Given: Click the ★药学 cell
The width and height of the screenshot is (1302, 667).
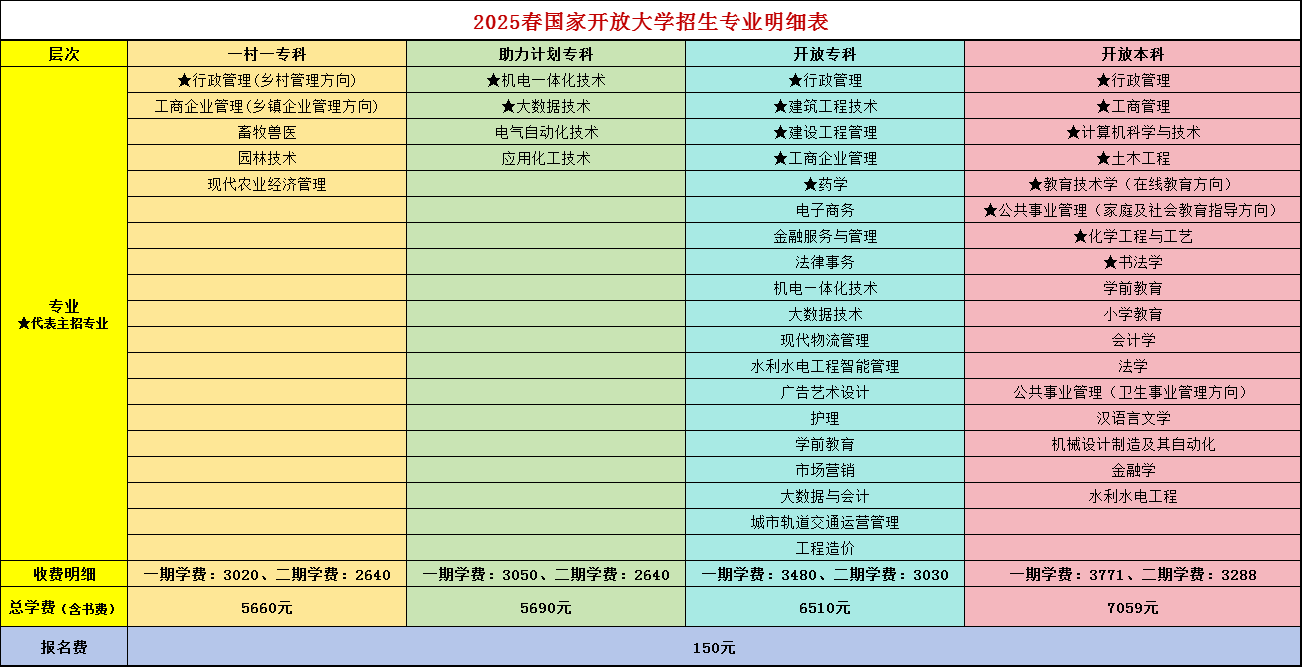Looking at the screenshot, I should pyautogui.click(x=825, y=184).
